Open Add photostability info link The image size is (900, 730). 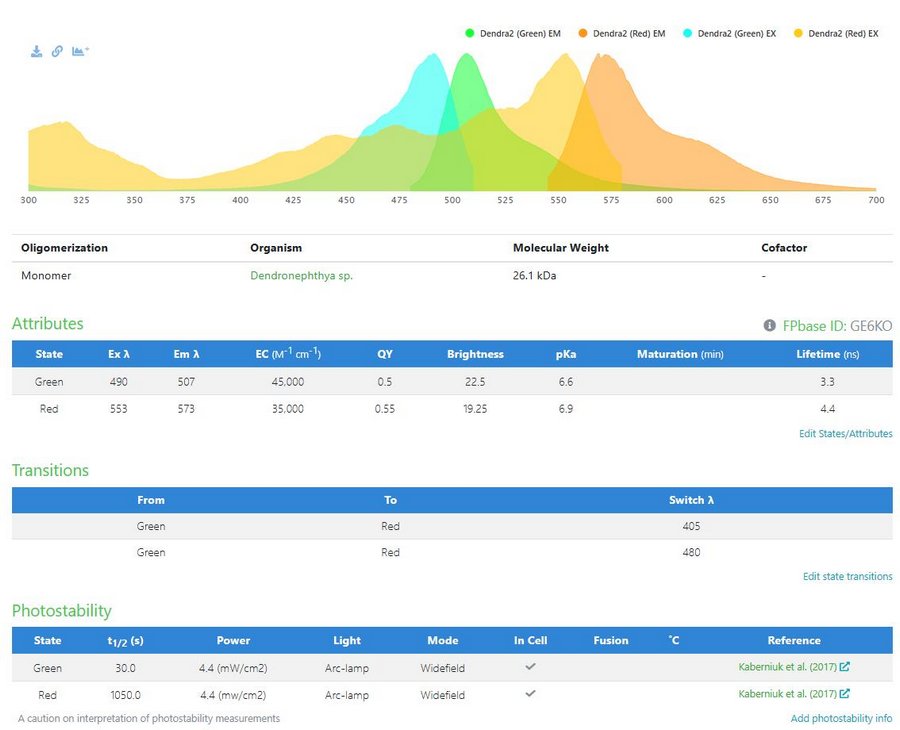841,719
